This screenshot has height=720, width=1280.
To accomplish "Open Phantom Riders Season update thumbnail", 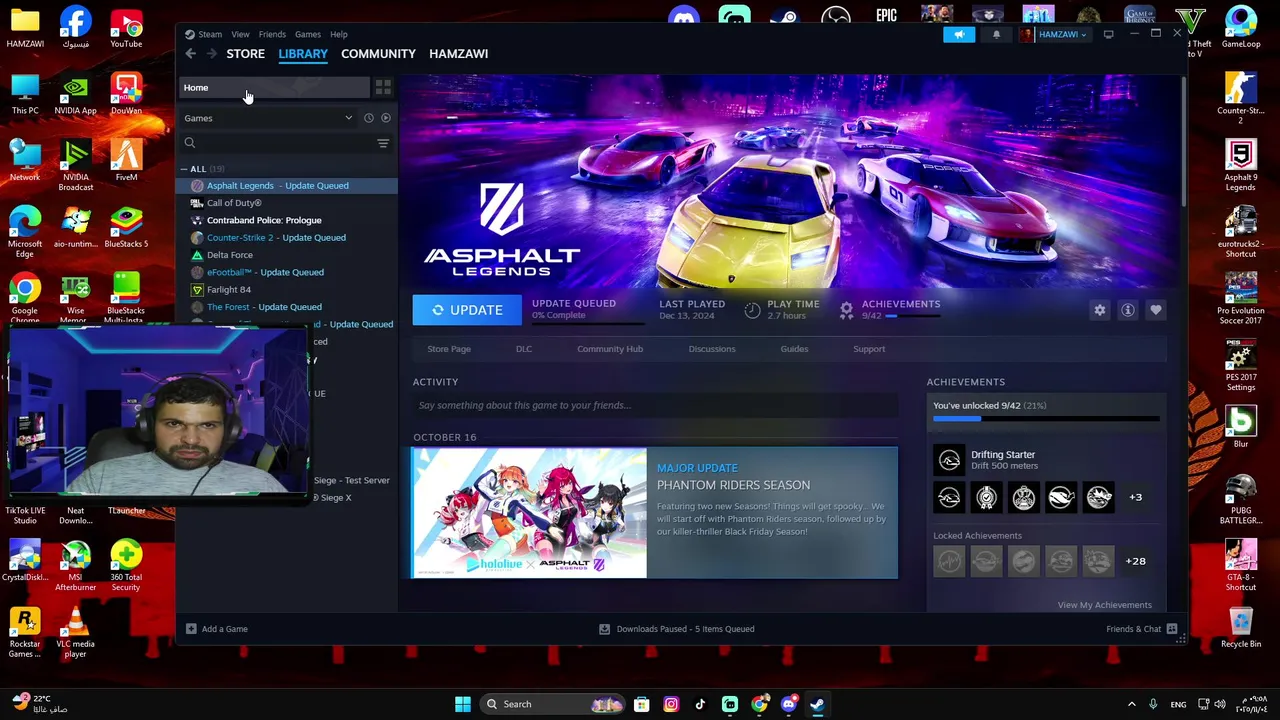I will tap(529, 513).
